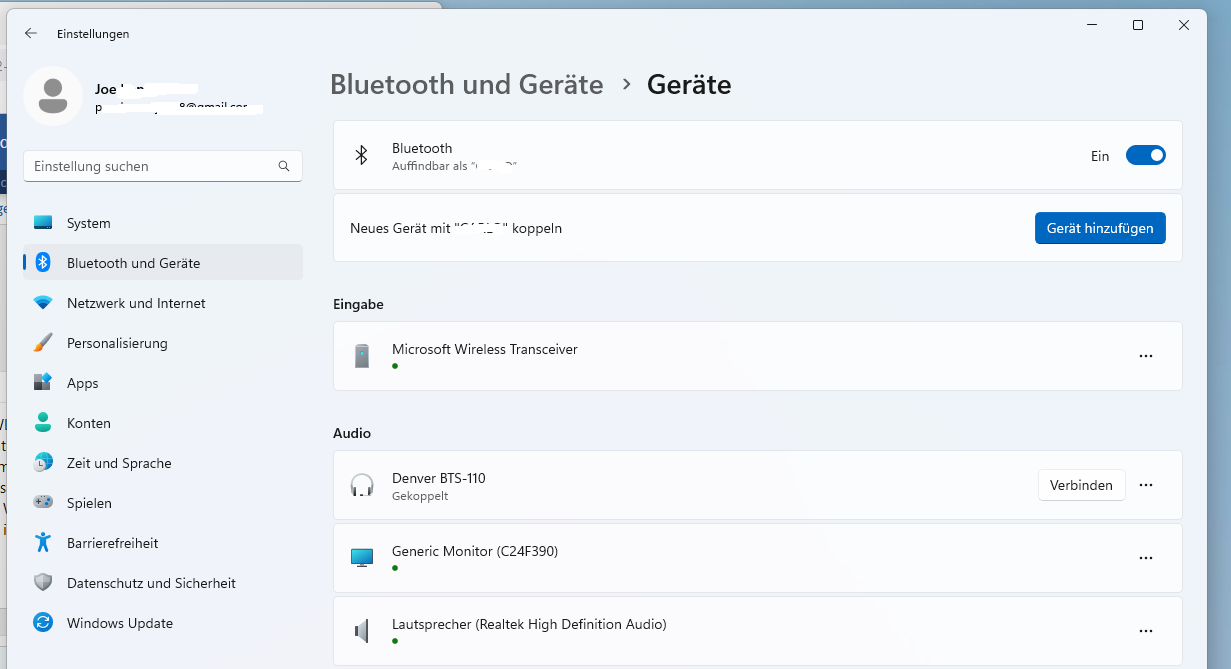1231x669 pixels.
Task: Click the Eingabe section heading
Action: (358, 304)
